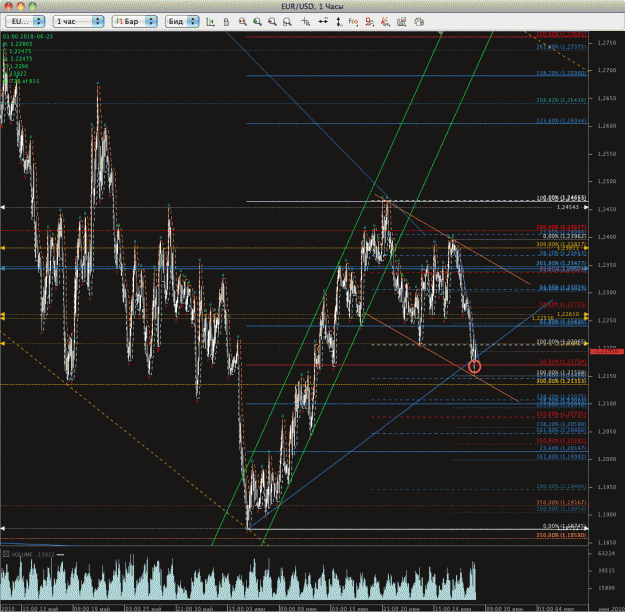
Task: Open the 'Бар' chart type dropdown
Action: pyautogui.click(x=135, y=22)
